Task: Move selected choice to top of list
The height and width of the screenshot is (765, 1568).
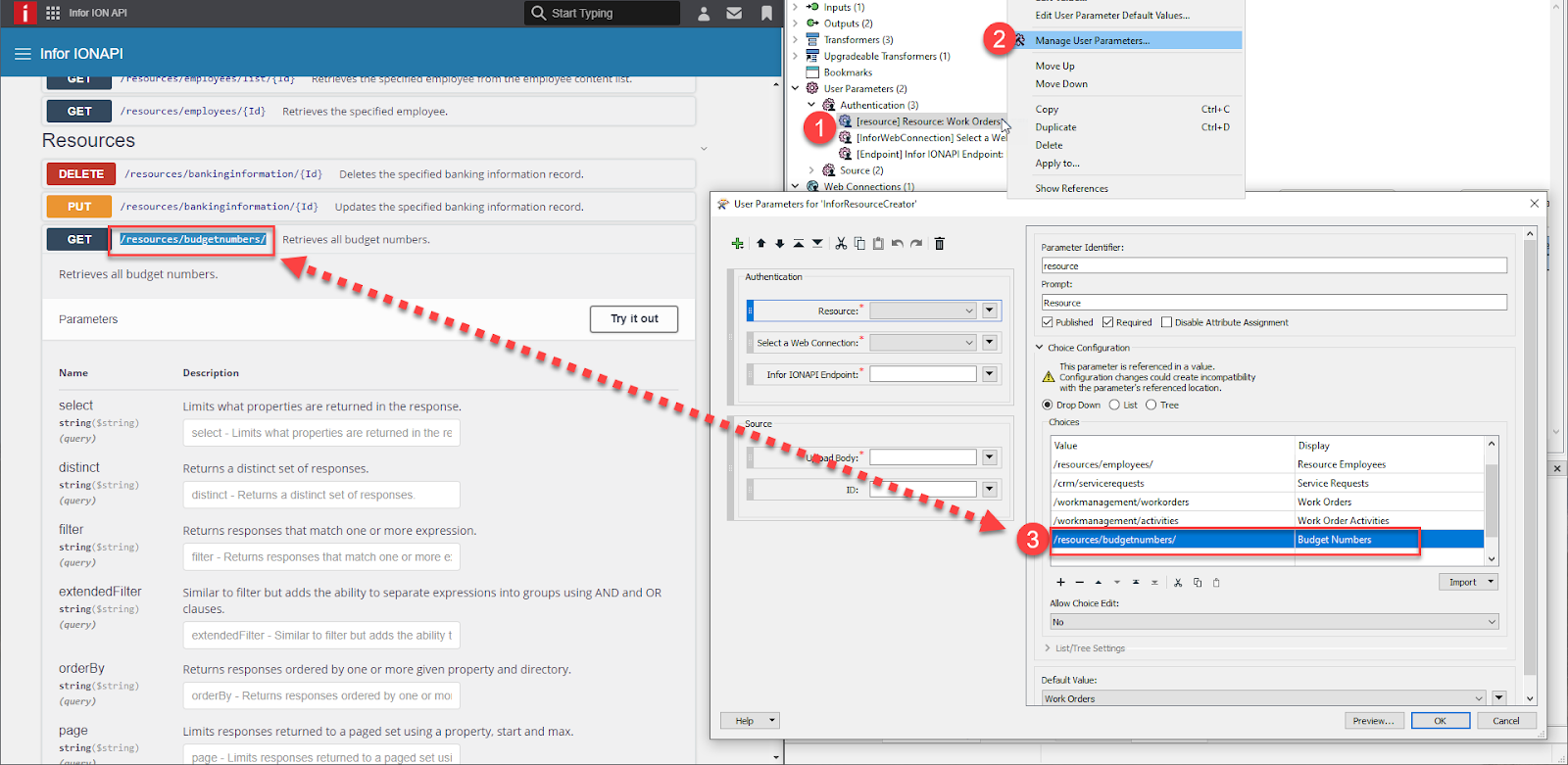Action: pyautogui.click(x=1136, y=583)
